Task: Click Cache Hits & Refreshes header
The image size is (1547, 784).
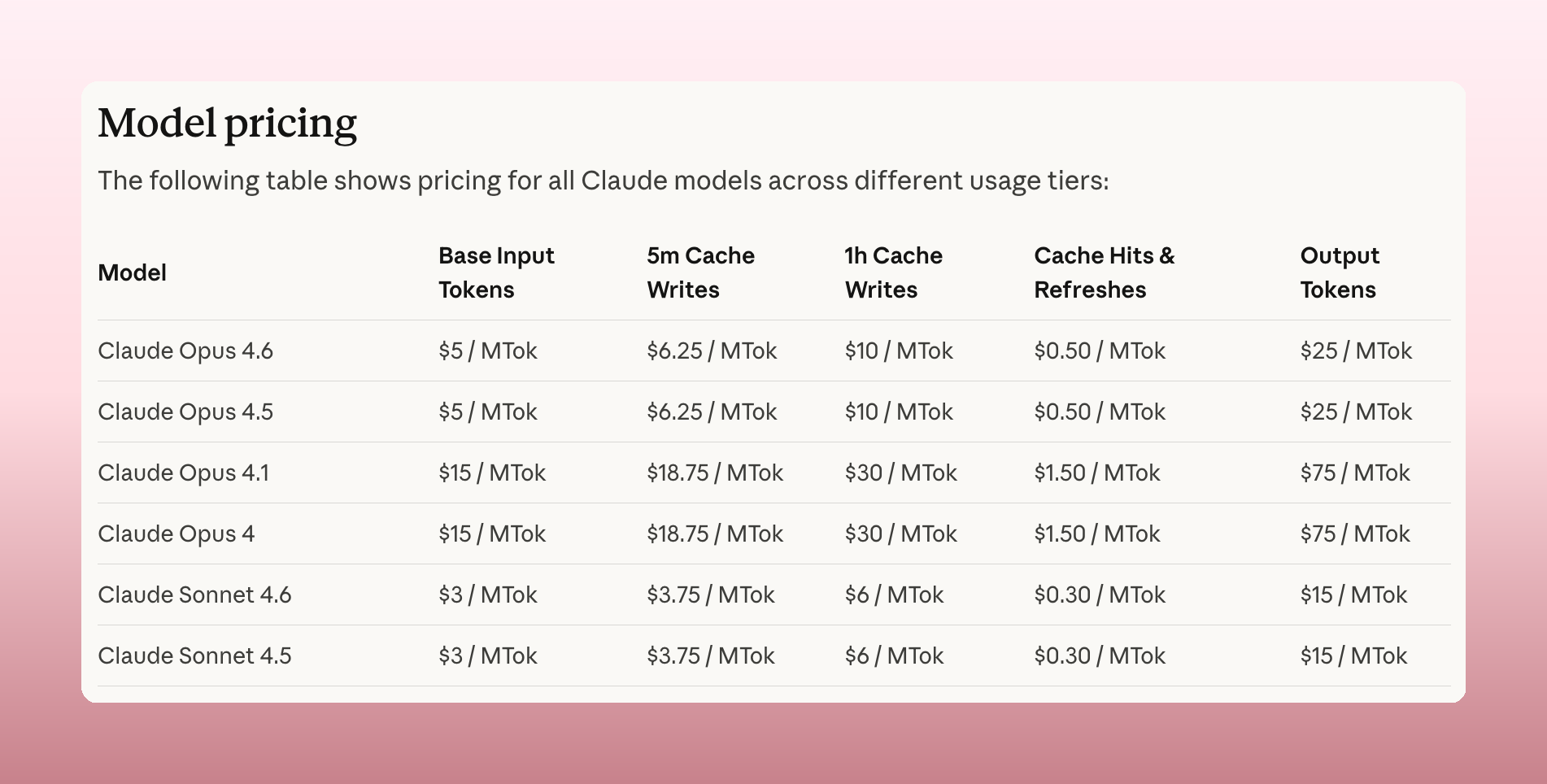Action: tap(1104, 272)
